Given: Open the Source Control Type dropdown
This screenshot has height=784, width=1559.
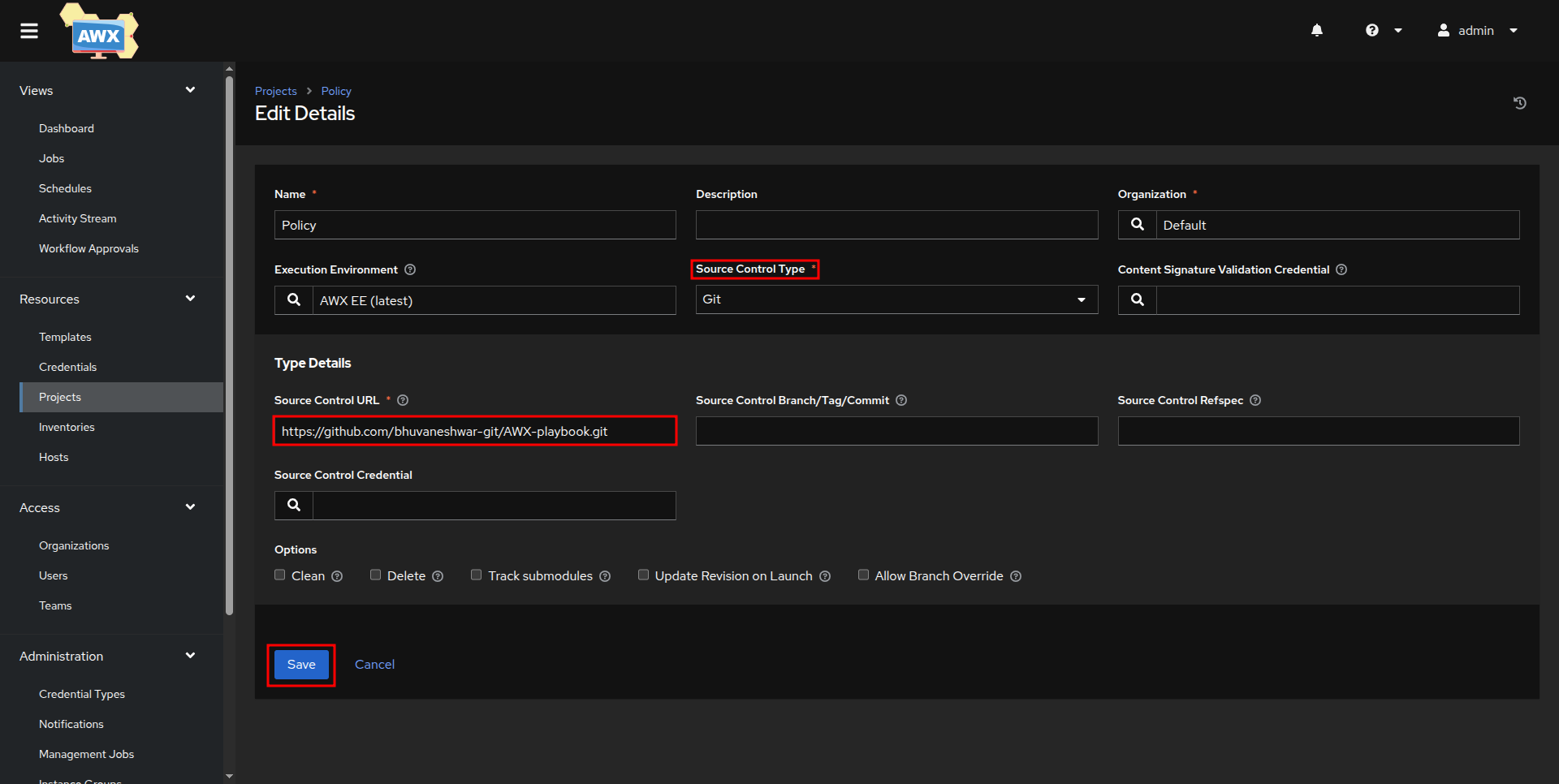Looking at the screenshot, I should pyautogui.click(x=896, y=299).
